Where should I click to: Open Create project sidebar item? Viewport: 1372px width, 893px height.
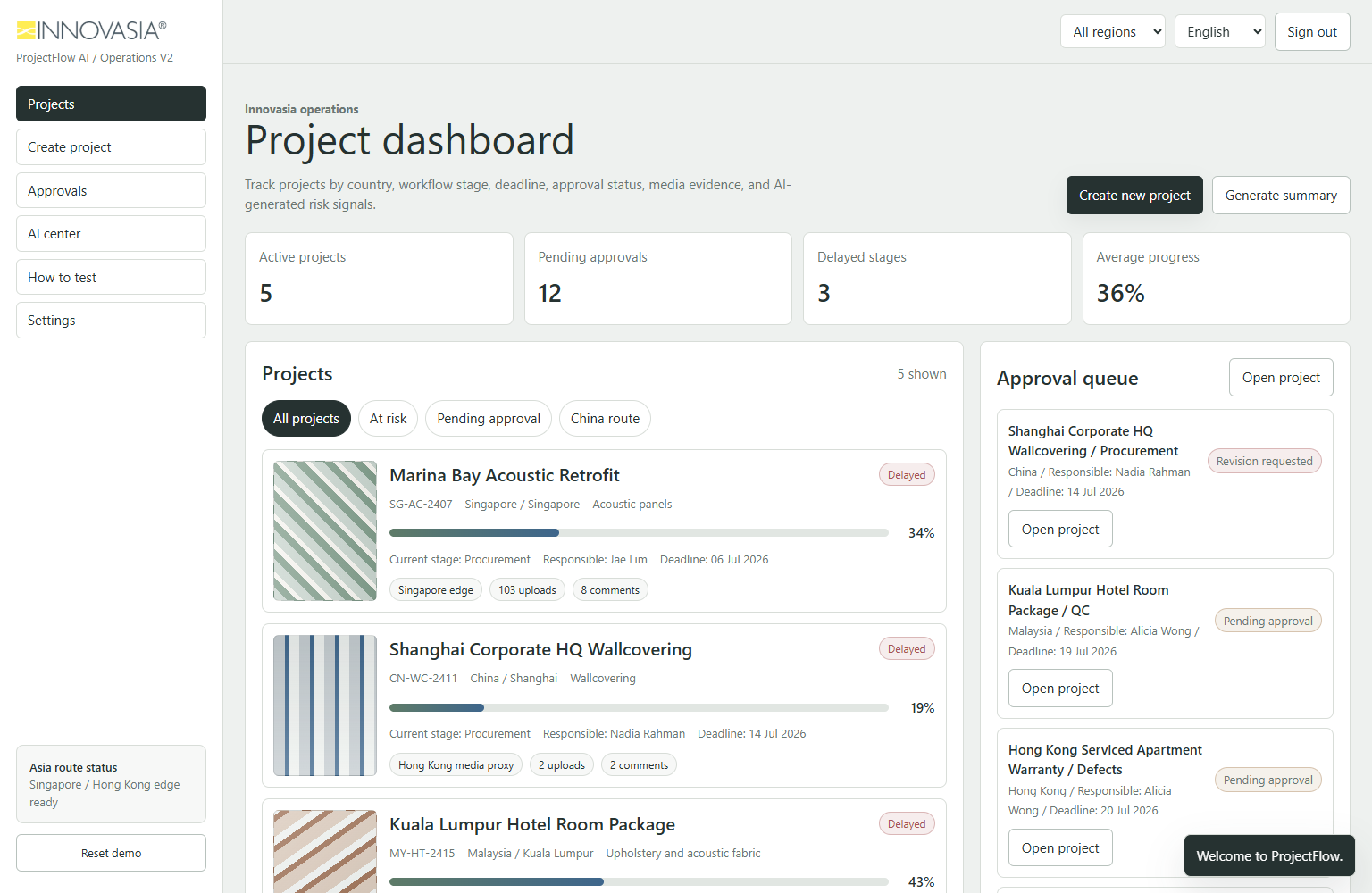click(111, 146)
